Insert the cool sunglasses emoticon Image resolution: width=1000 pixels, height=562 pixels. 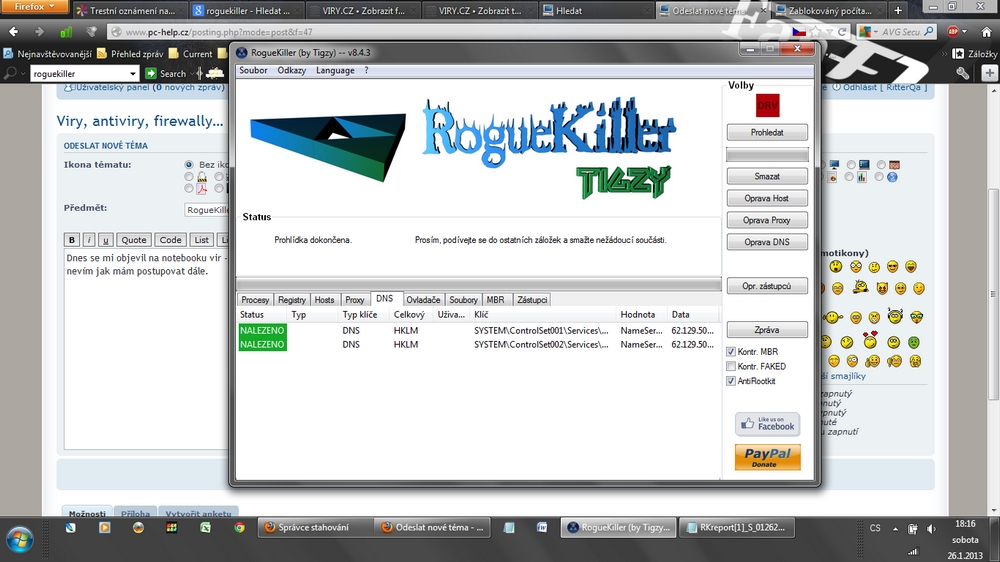click(x=893, y=267)
